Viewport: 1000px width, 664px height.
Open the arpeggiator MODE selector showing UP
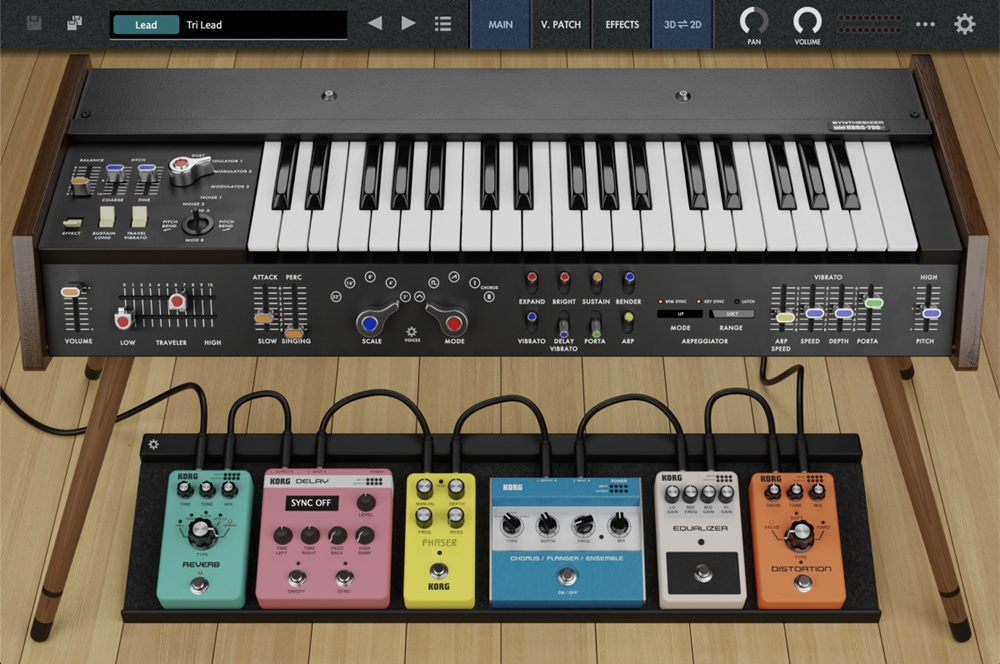tap(679, 314)
